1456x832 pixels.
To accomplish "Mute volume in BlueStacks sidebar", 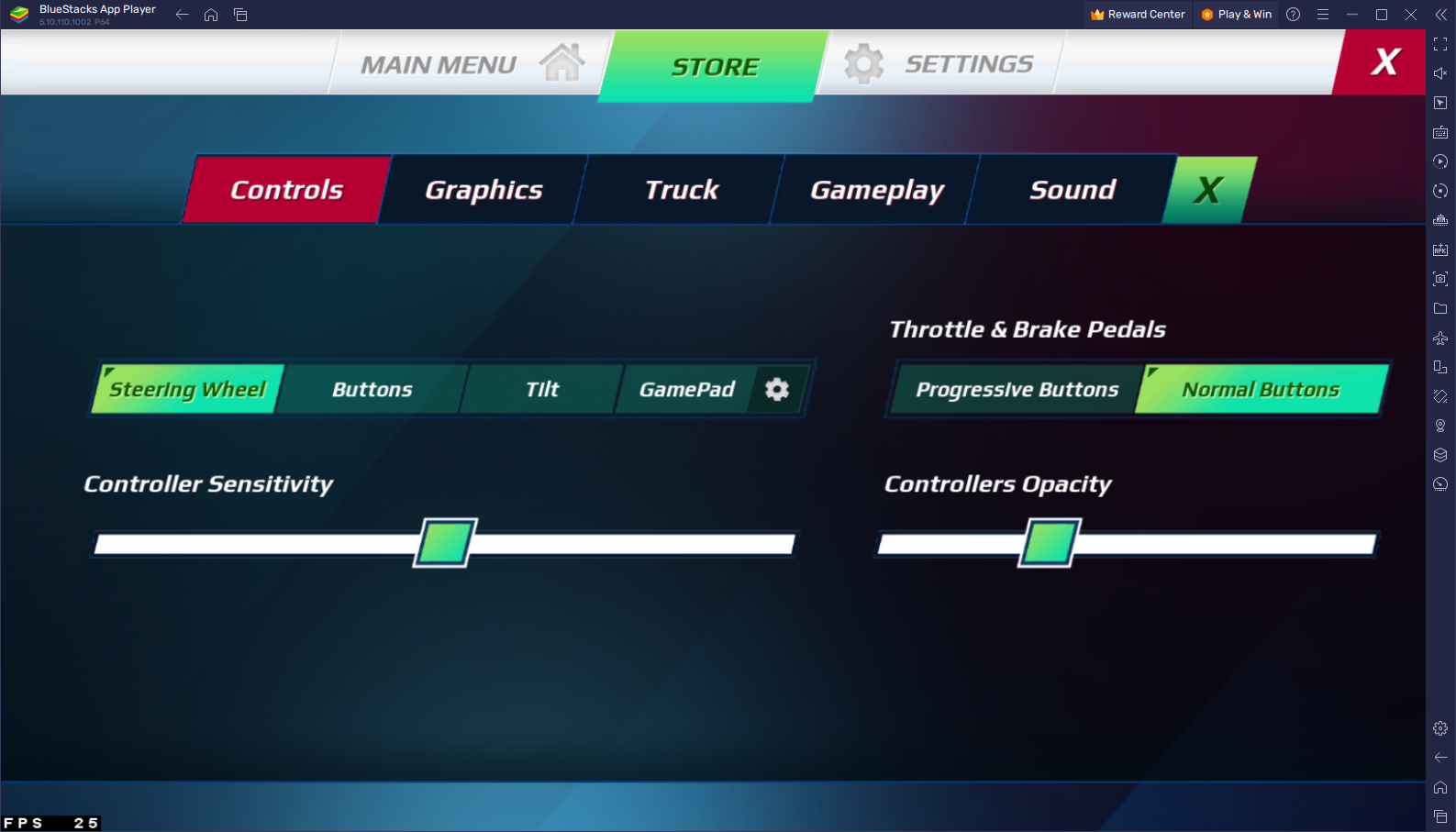I will (1440, 73).
